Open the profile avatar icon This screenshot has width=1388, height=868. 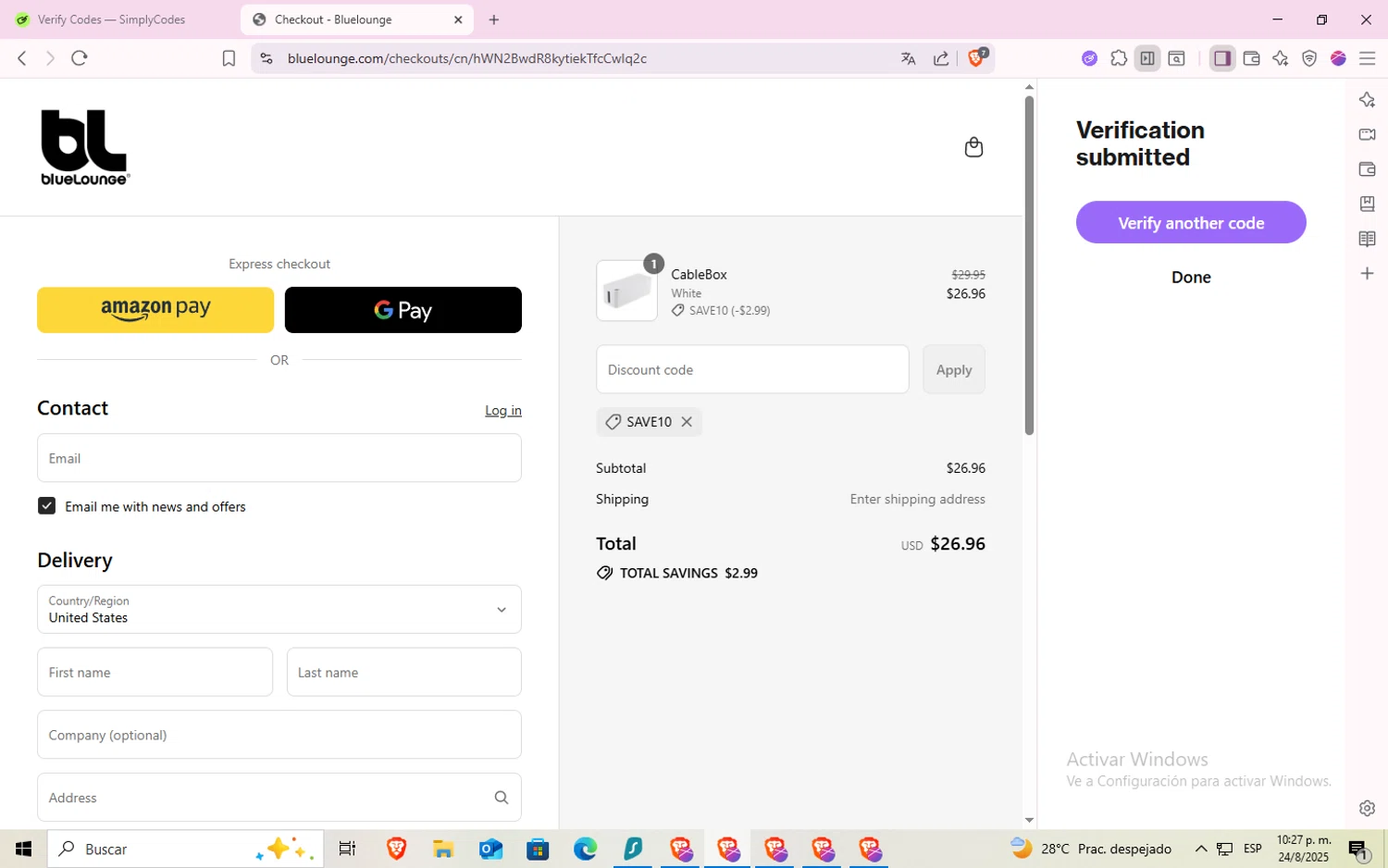pyautogui.click(x=1338, y=58)
